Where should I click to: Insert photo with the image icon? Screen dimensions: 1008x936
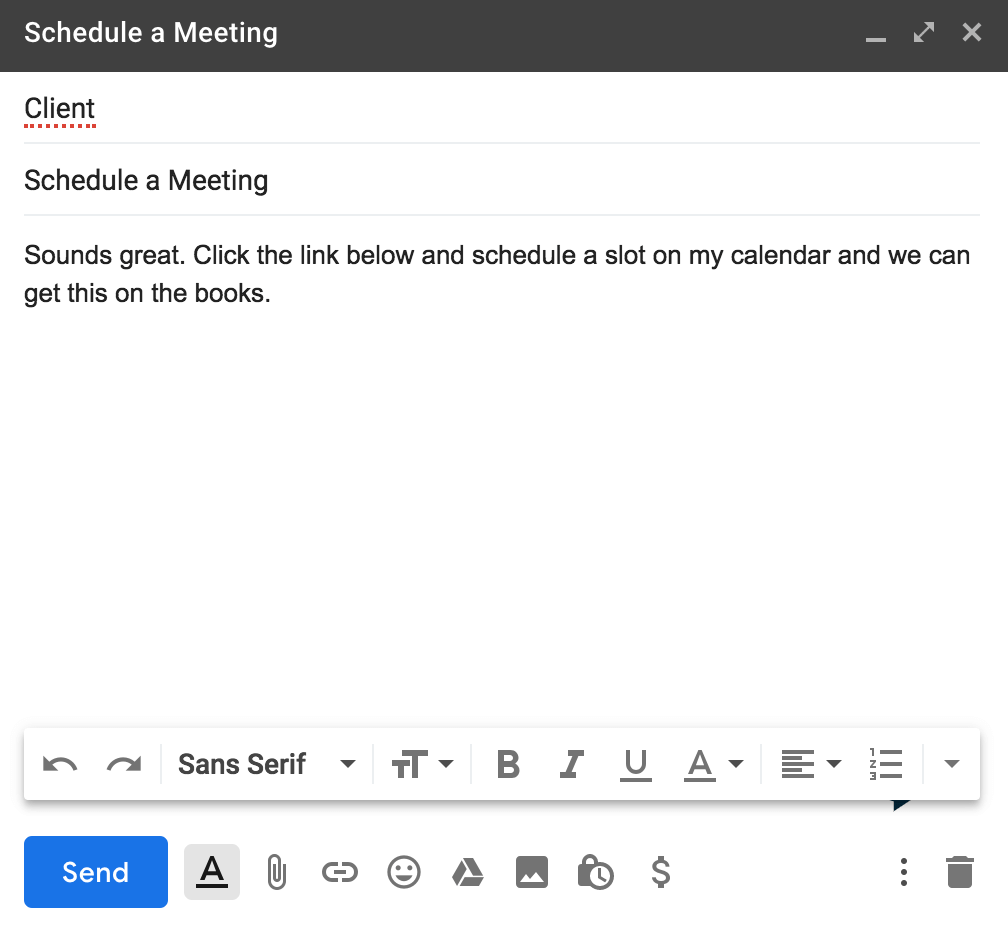point(532,872)
